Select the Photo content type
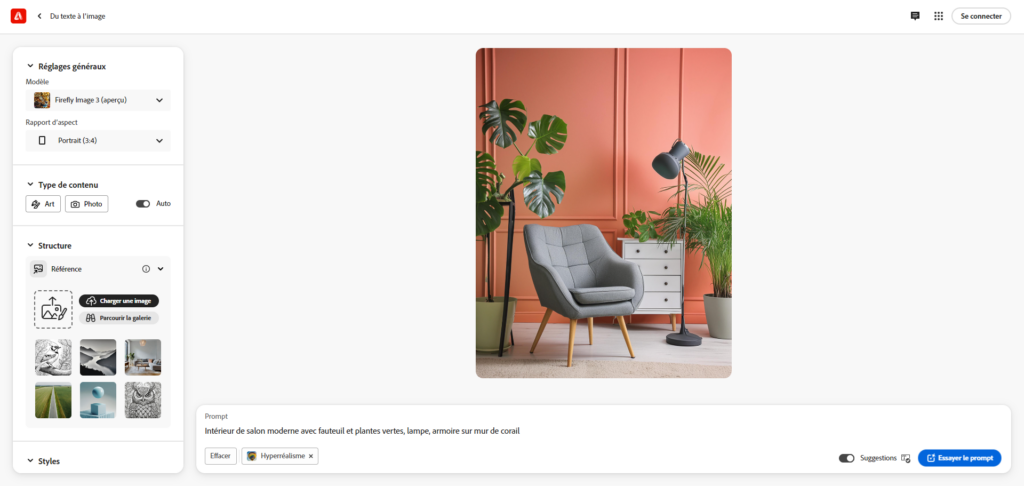The image size is (1024, 486). click(x=87, y=204)
